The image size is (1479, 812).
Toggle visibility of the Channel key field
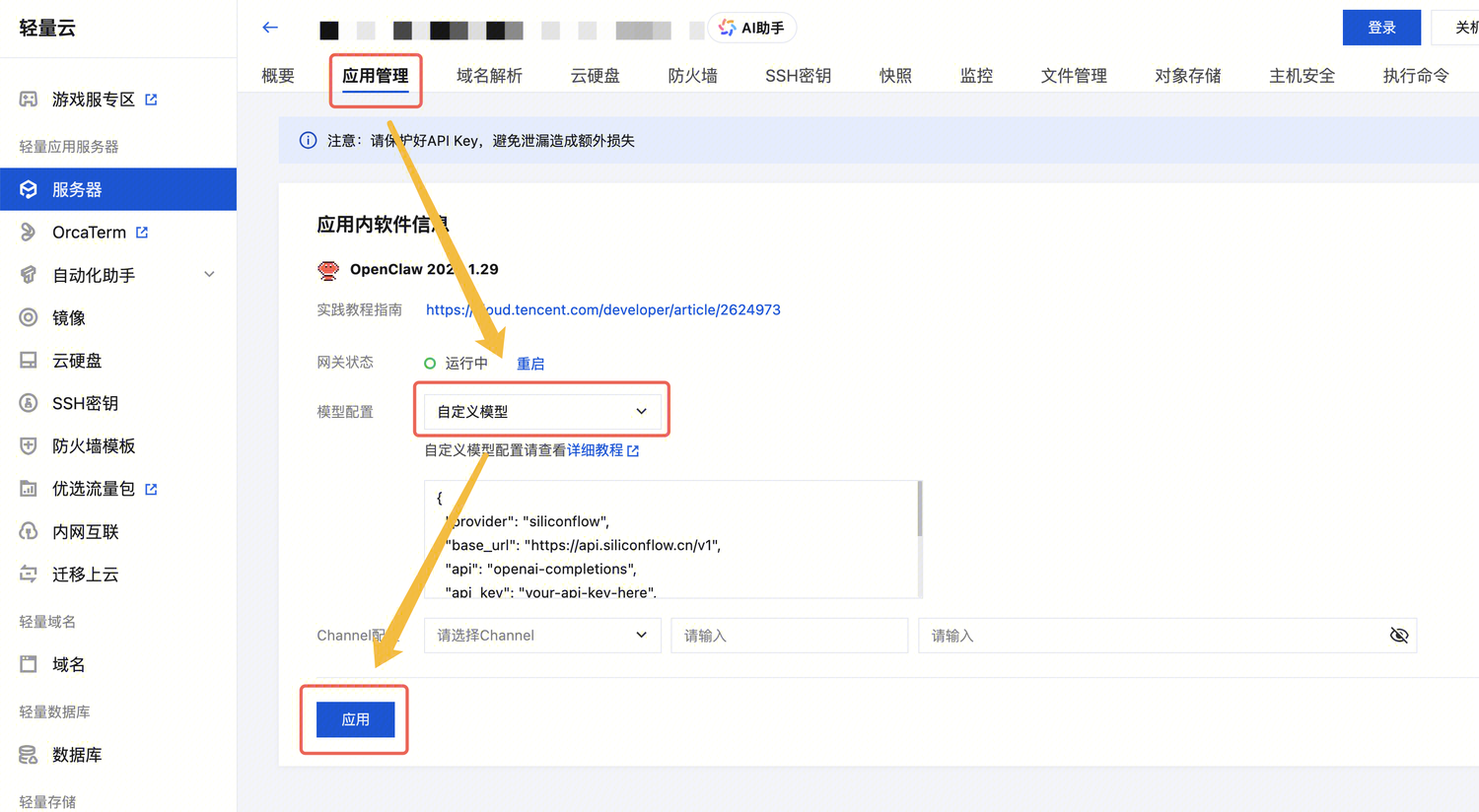point(1399,635)
